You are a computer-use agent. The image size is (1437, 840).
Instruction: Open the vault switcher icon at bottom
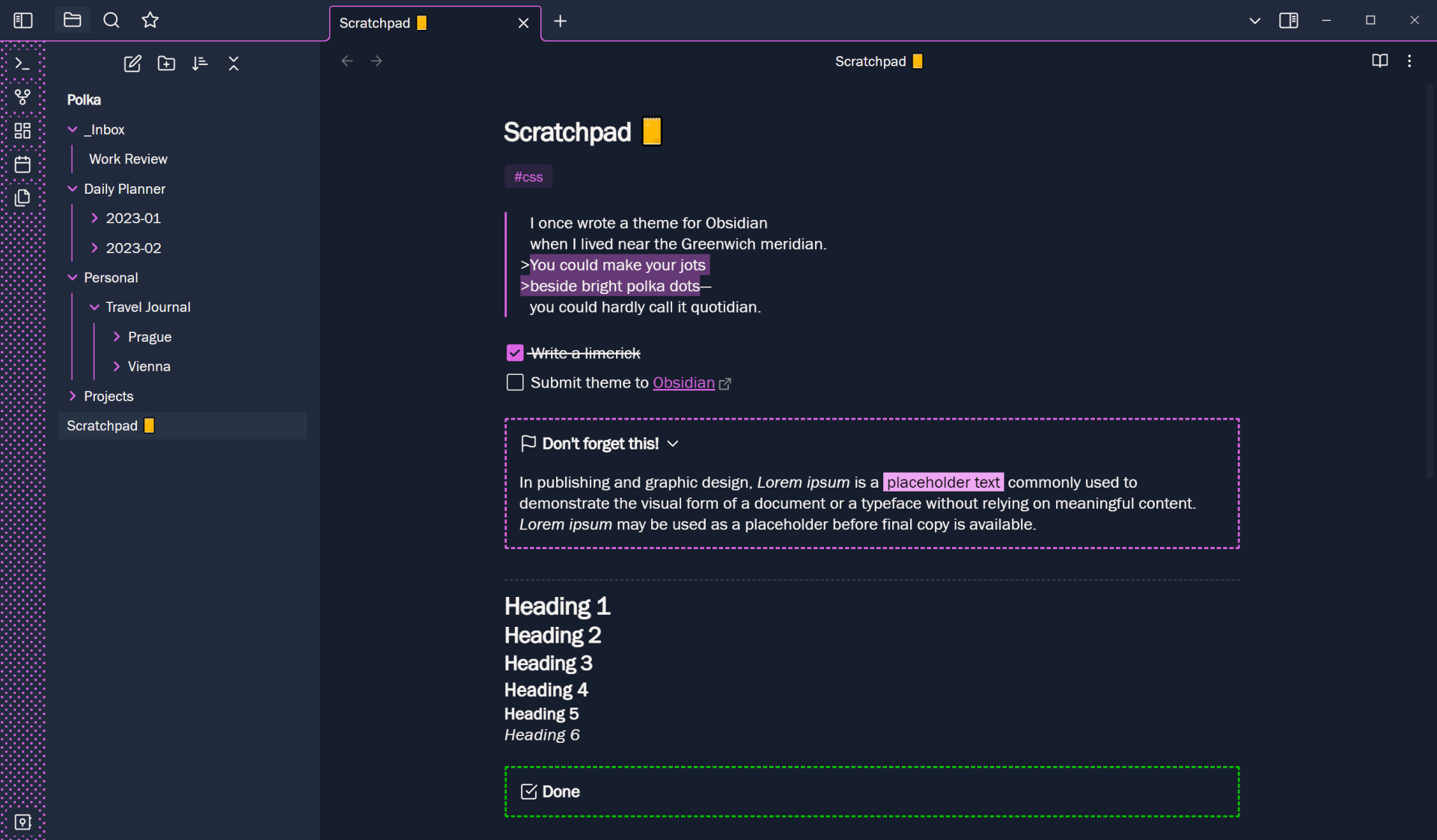point(22,822)
